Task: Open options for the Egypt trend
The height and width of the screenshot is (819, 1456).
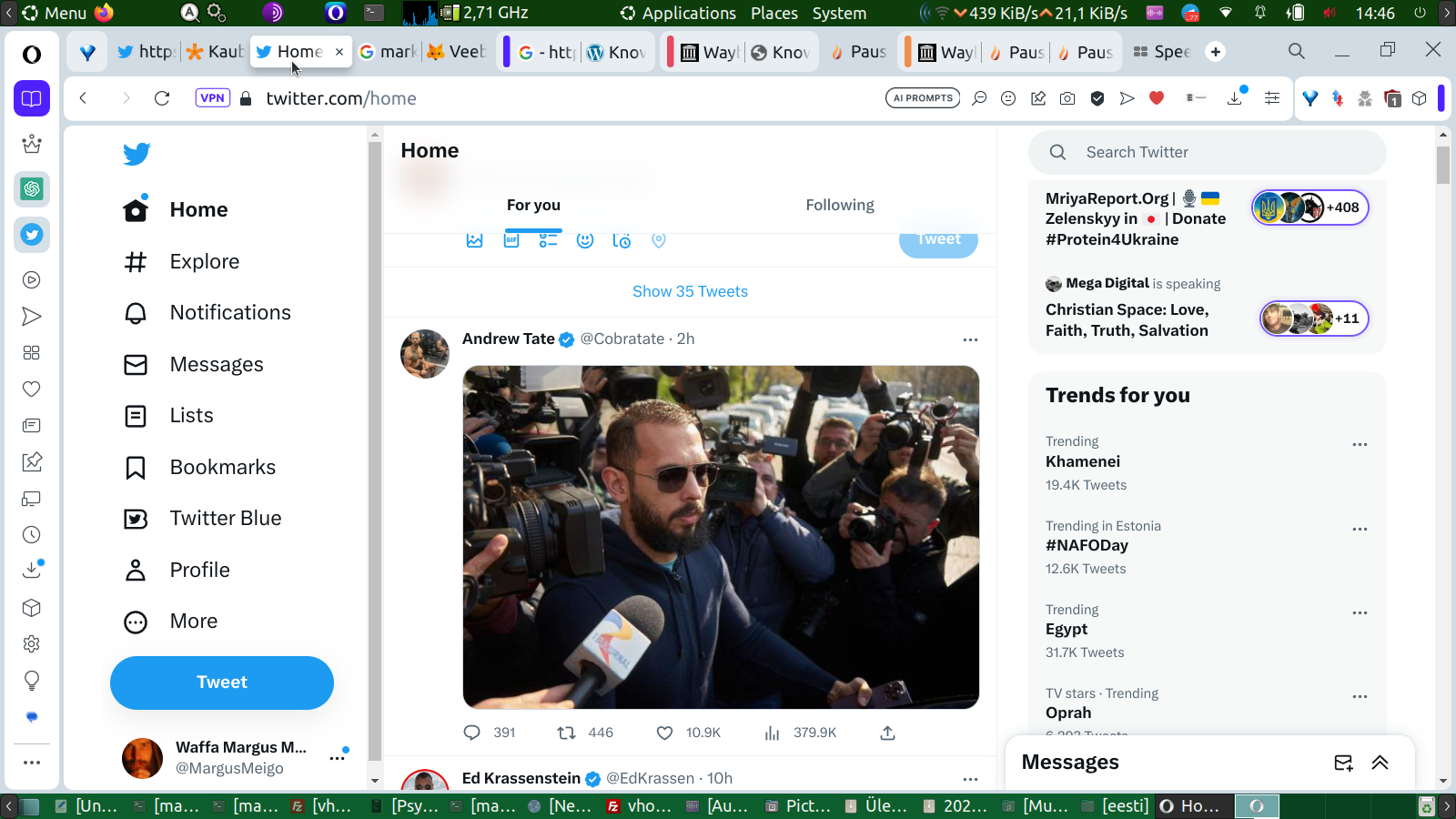Action: pos(1360,612)
